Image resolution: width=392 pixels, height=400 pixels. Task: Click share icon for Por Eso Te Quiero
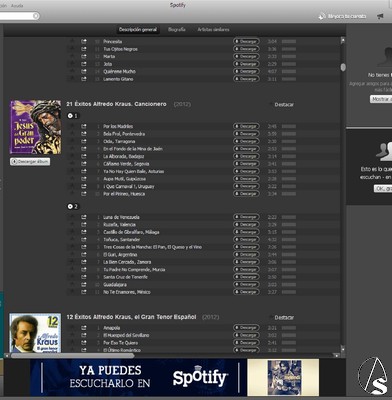pos(84,343)
